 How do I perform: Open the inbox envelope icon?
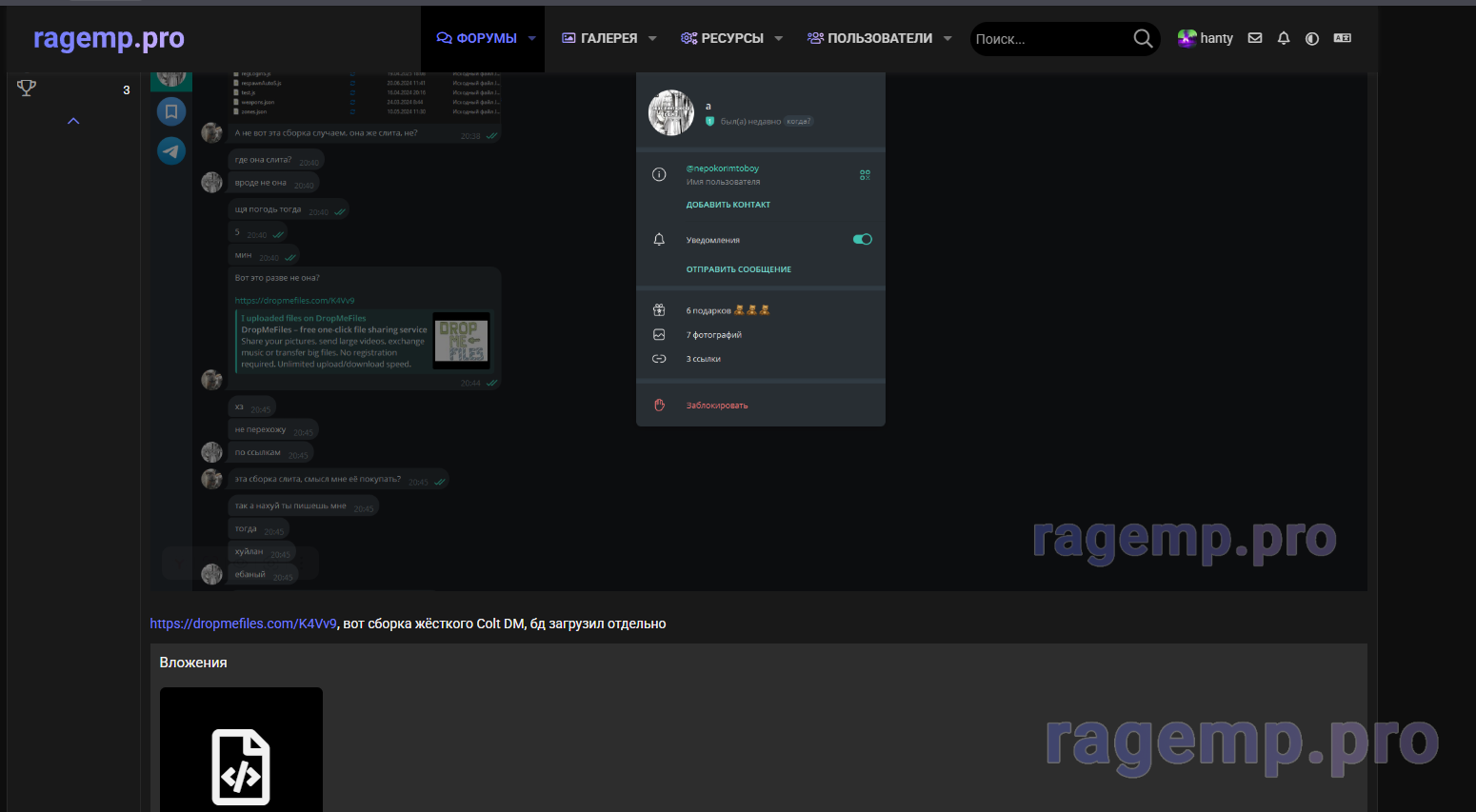[1255, 38]
